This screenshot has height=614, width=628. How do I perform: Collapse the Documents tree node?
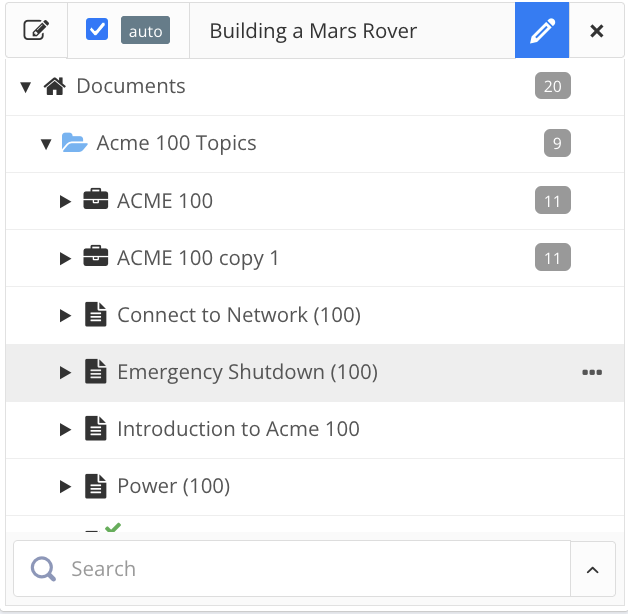click(x=25, y=87)
